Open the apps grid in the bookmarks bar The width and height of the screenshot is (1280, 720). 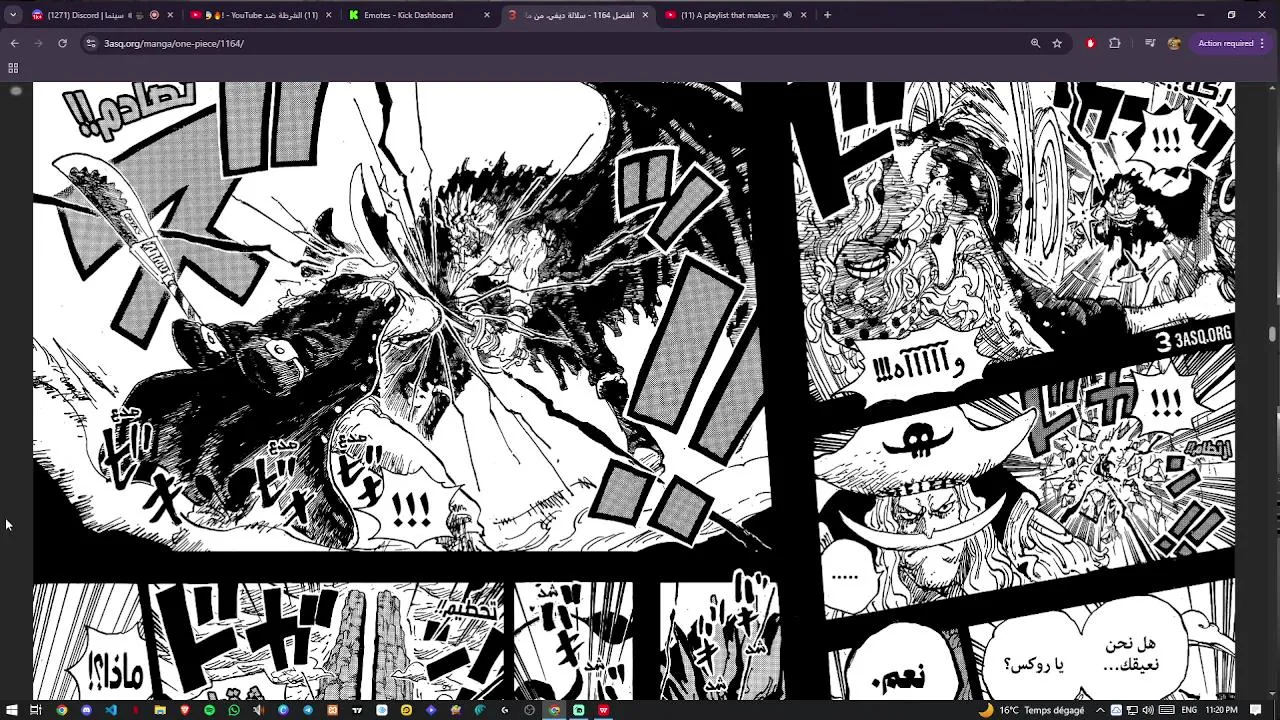[13, 68]
